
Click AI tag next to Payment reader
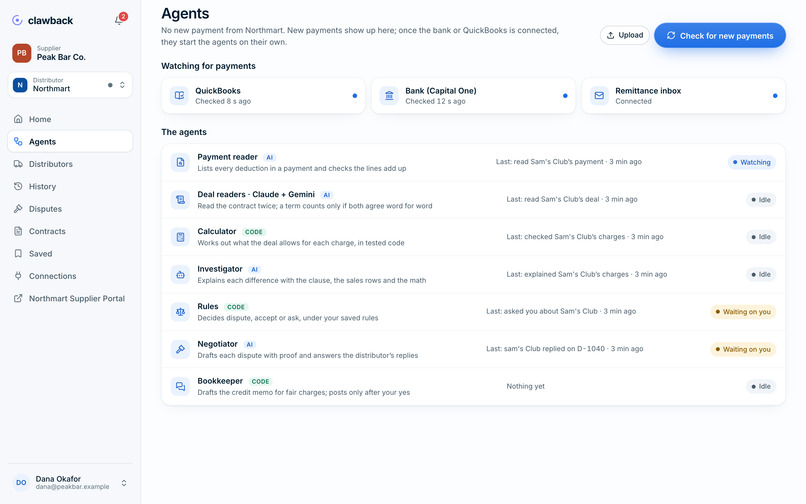click(x=269, y=157)
